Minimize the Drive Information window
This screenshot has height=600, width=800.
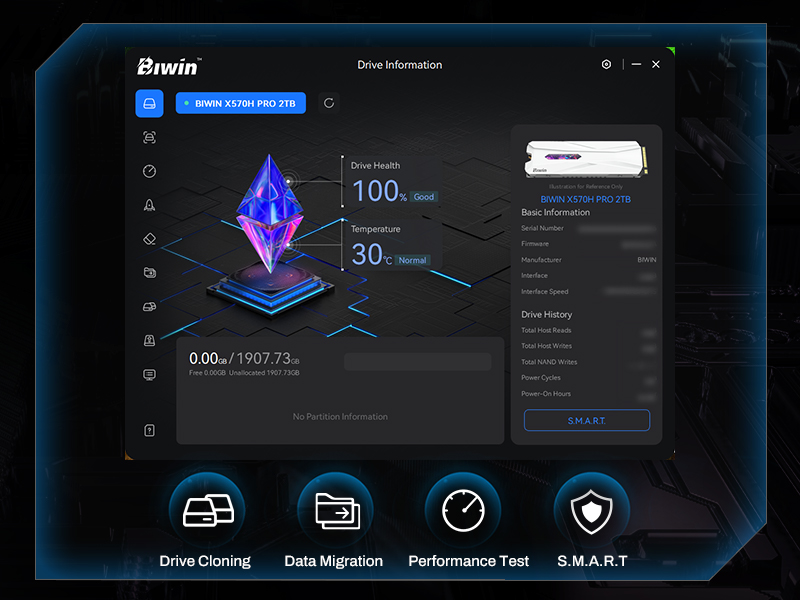pyautogui.click(x=636, y=64)
